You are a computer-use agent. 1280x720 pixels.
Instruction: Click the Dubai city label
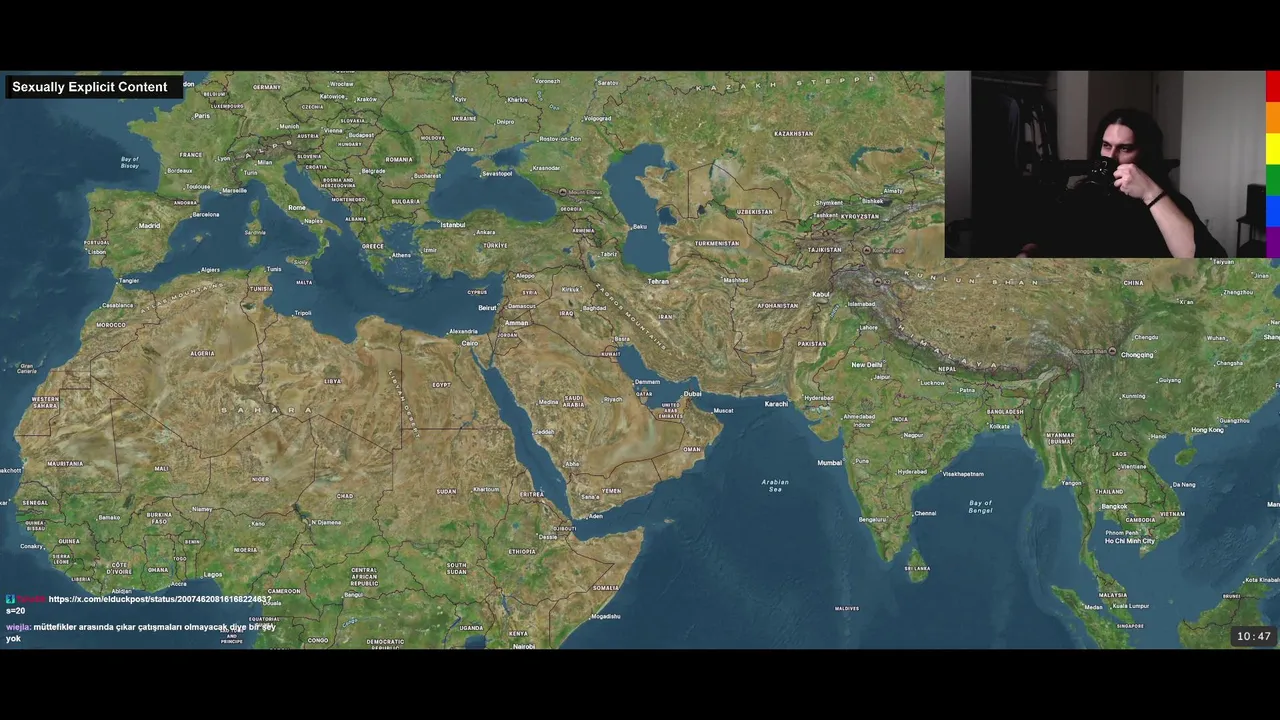[692, 394]
